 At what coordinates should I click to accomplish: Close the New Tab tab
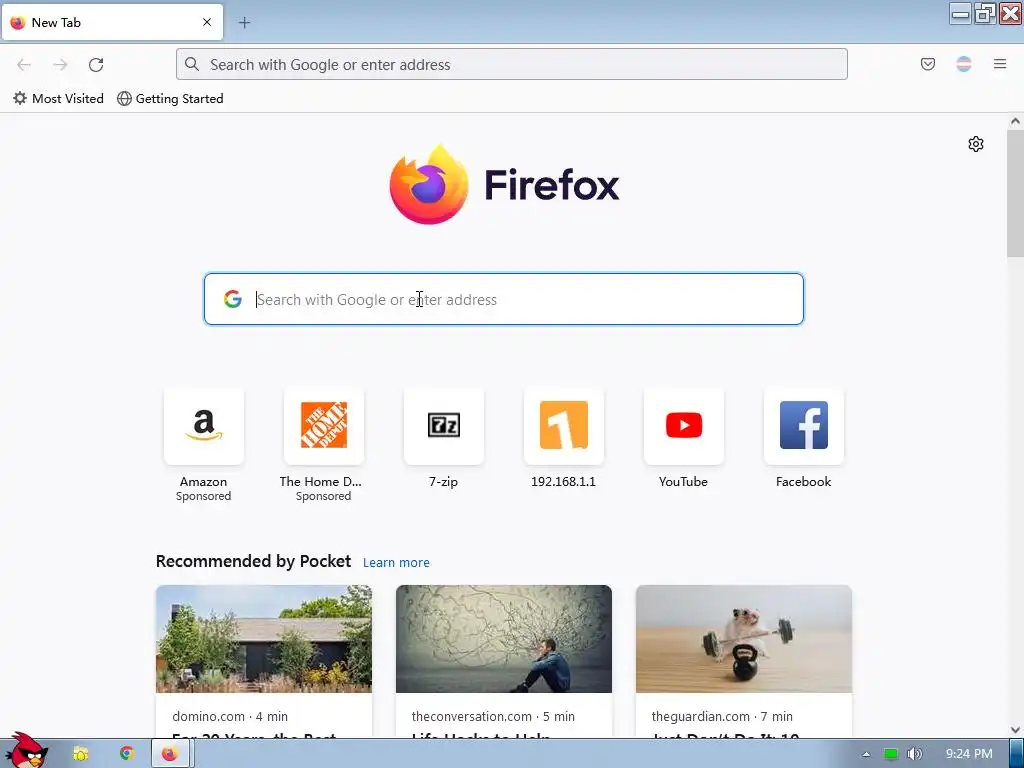207,22
